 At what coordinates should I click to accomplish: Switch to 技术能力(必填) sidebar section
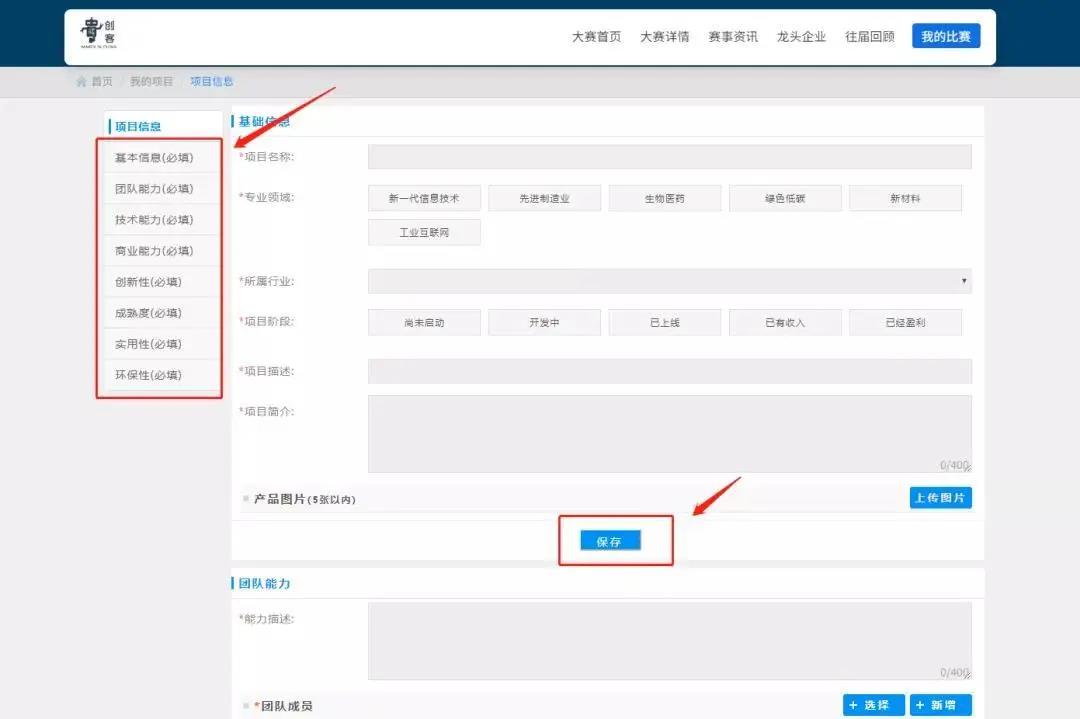coord(154,220)
